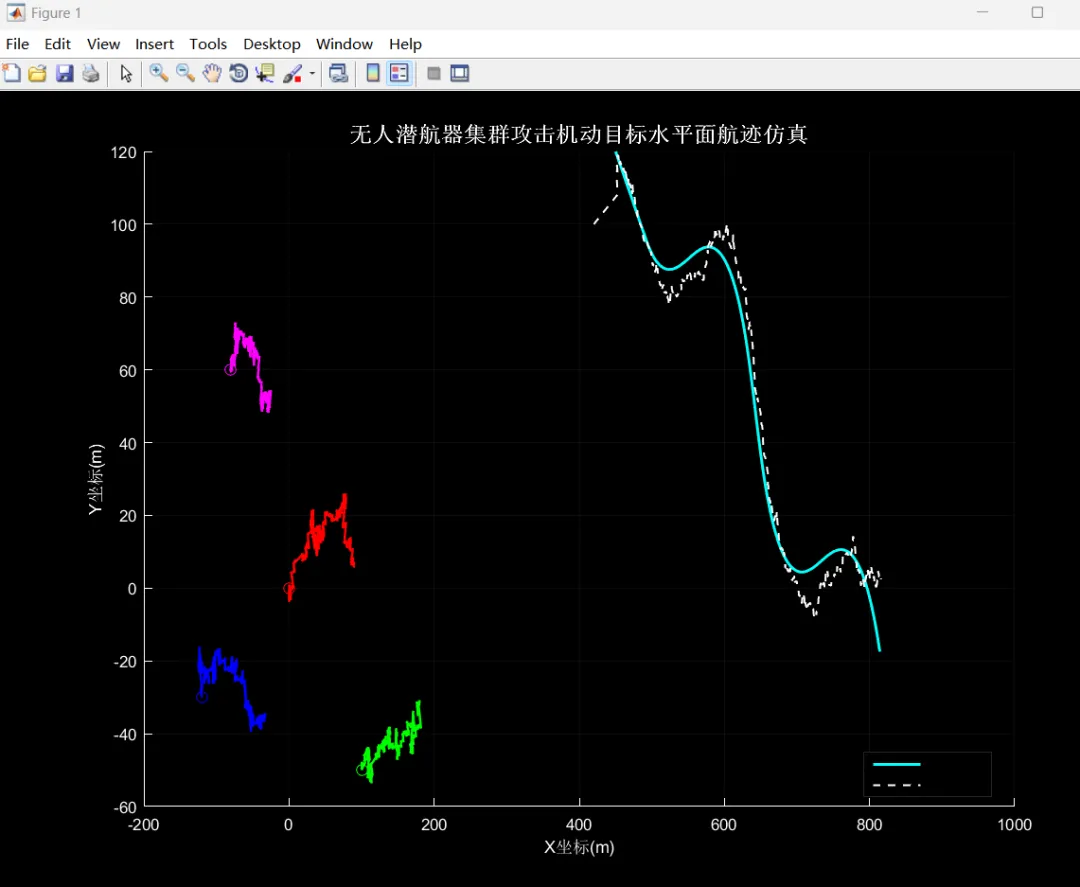Activate the Data Cursor tool
1080x887 pixels.
coord(265,73)
